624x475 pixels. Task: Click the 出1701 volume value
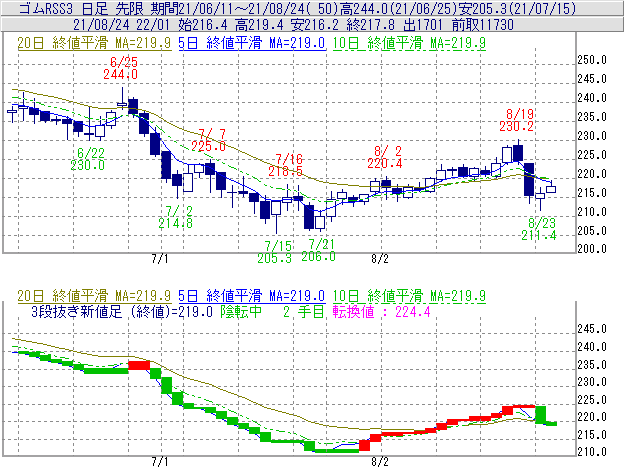[x=423, y=25]
